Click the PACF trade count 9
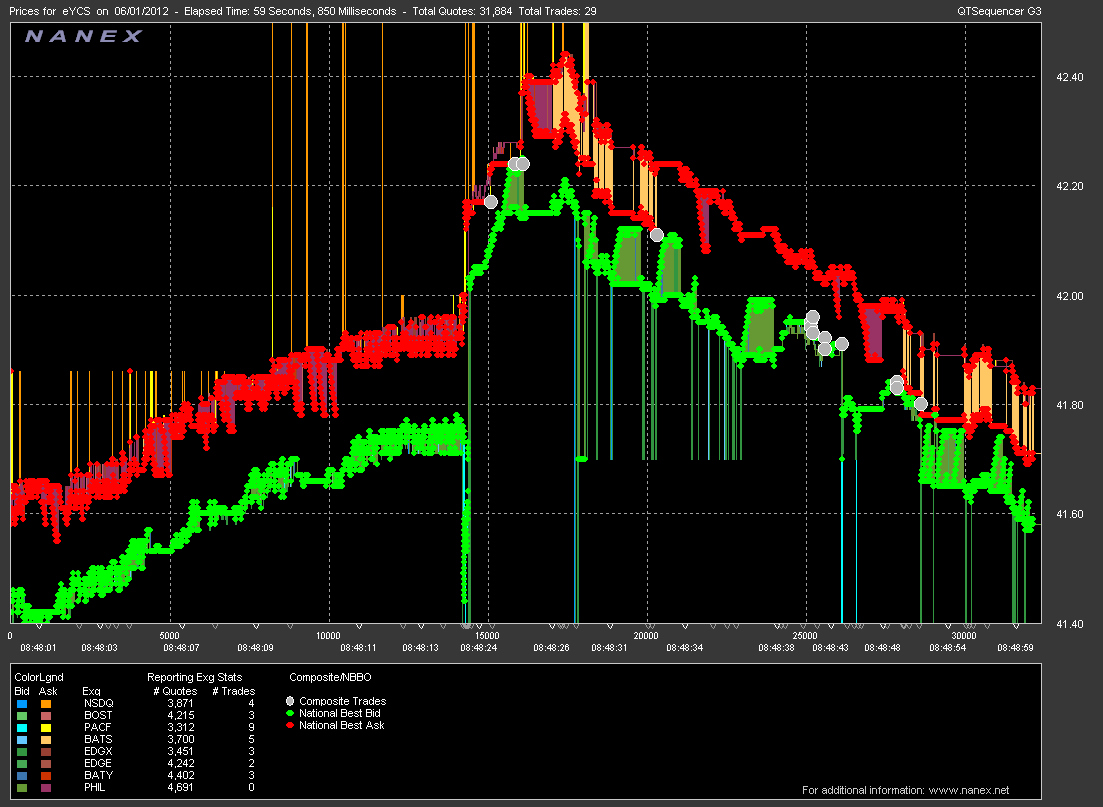This screenshot has height=807, width=1103. (x=251, y=727)
